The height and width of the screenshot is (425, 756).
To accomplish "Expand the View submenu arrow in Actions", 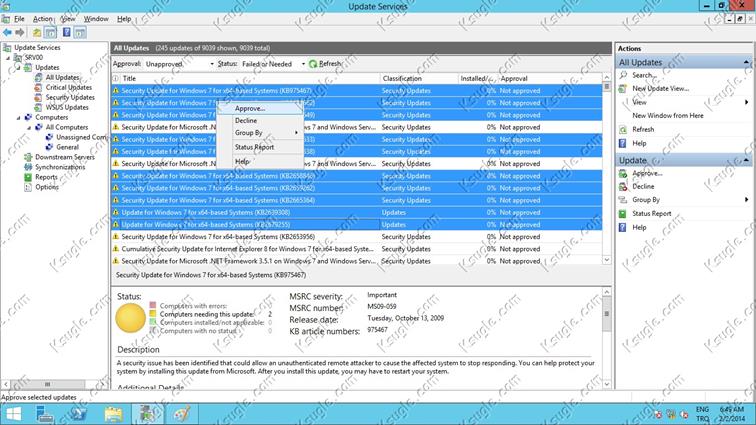I will [746, 102].
